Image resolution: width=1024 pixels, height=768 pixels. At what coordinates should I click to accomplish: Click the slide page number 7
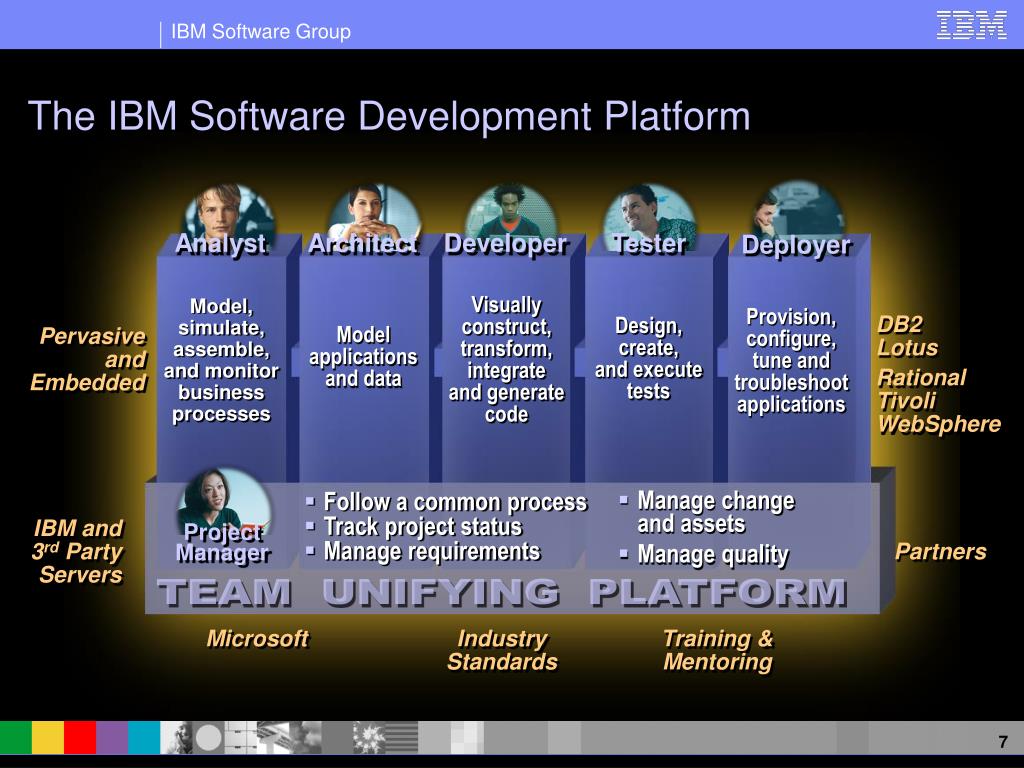point(1003,742)
